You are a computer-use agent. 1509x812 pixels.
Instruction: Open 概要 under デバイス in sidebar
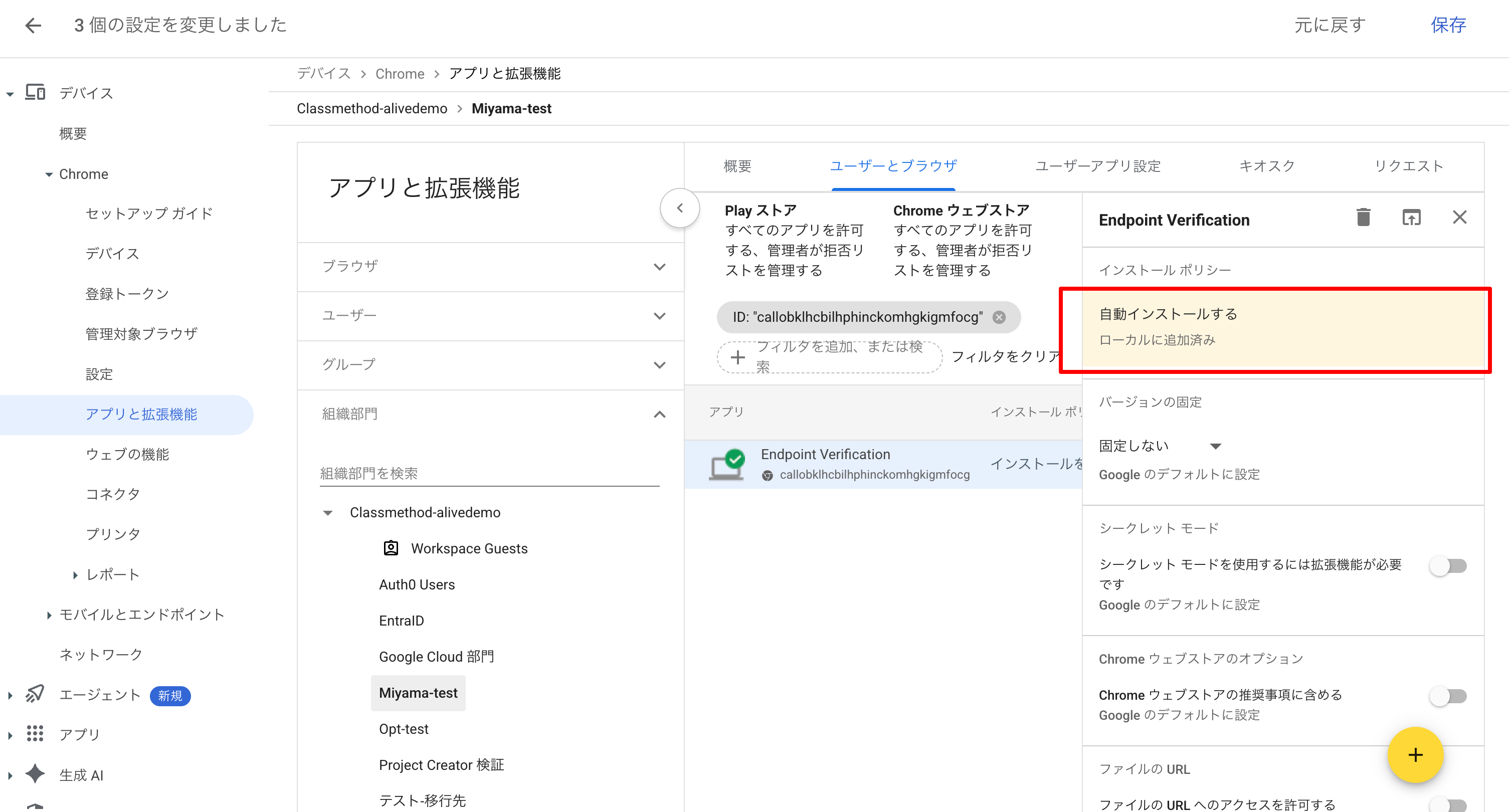tap(73, 133)
